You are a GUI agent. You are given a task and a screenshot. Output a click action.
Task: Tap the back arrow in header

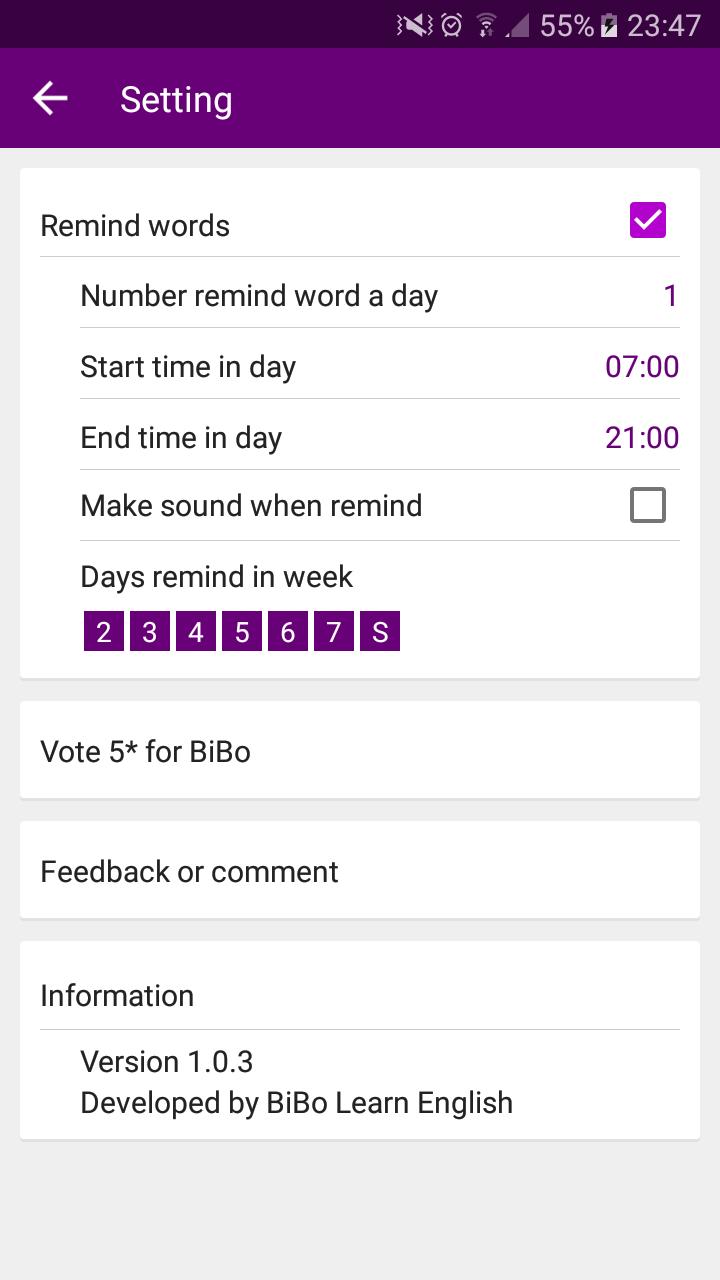[x=50, y=98]
